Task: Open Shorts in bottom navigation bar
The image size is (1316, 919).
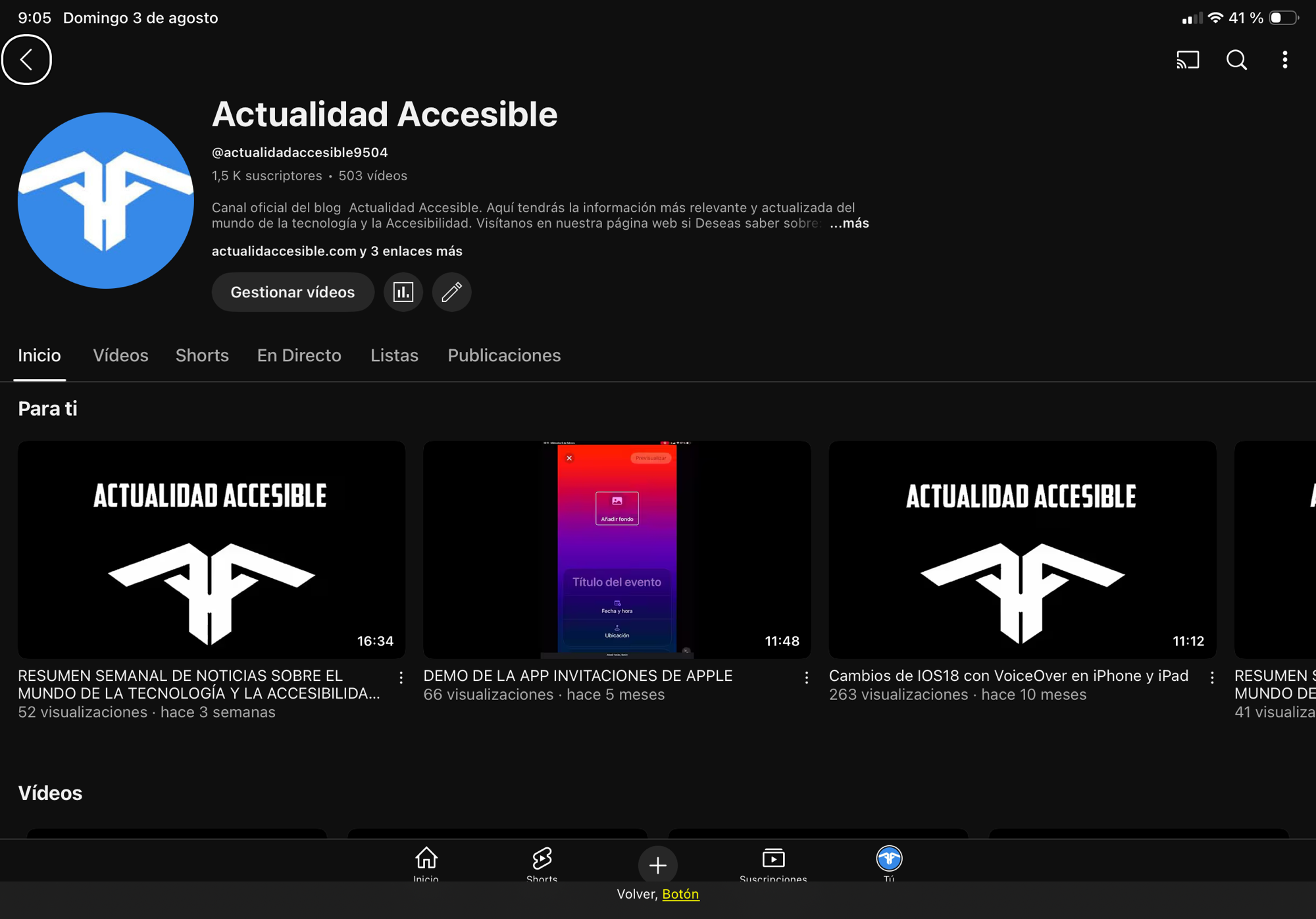Action: [542, 863]
